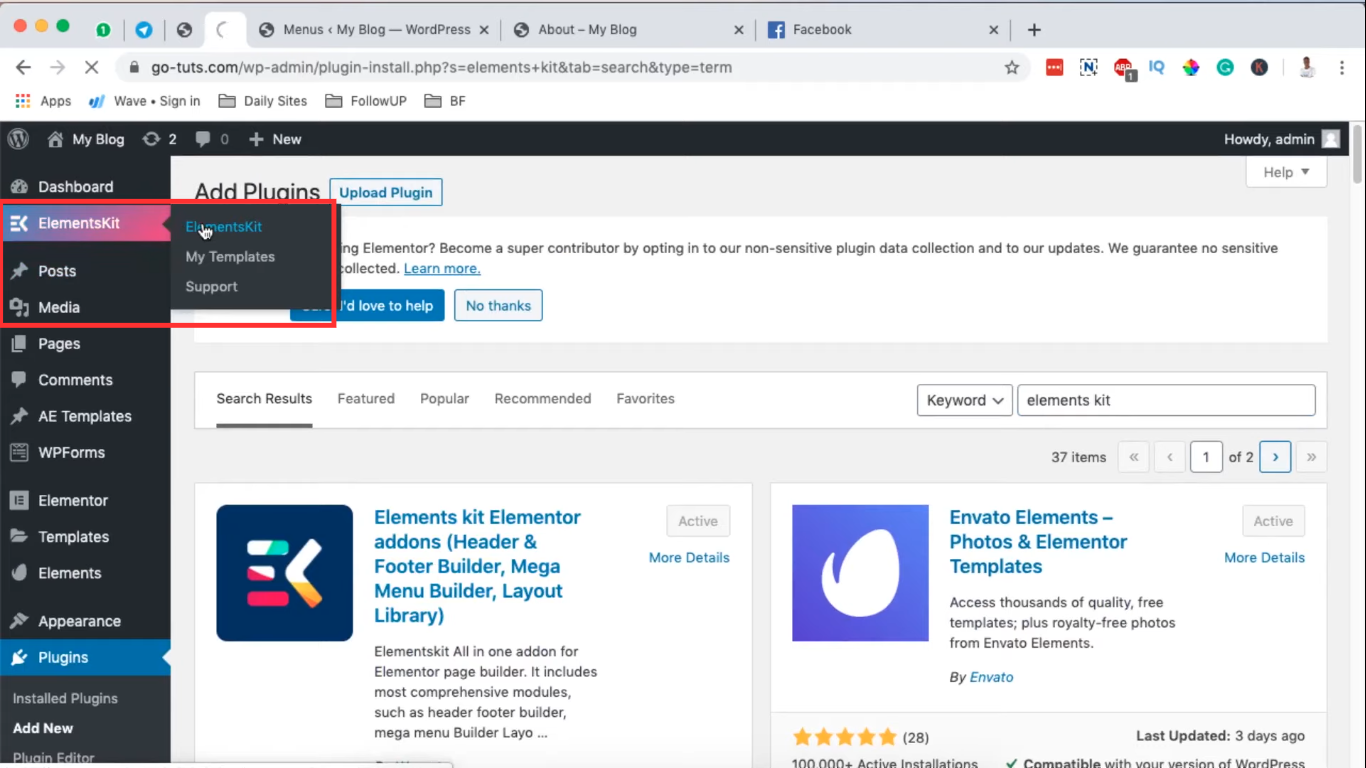1366x768 pixels.
Task: Open the Keyword search type dropdown
Action: (x=964, y=400)
